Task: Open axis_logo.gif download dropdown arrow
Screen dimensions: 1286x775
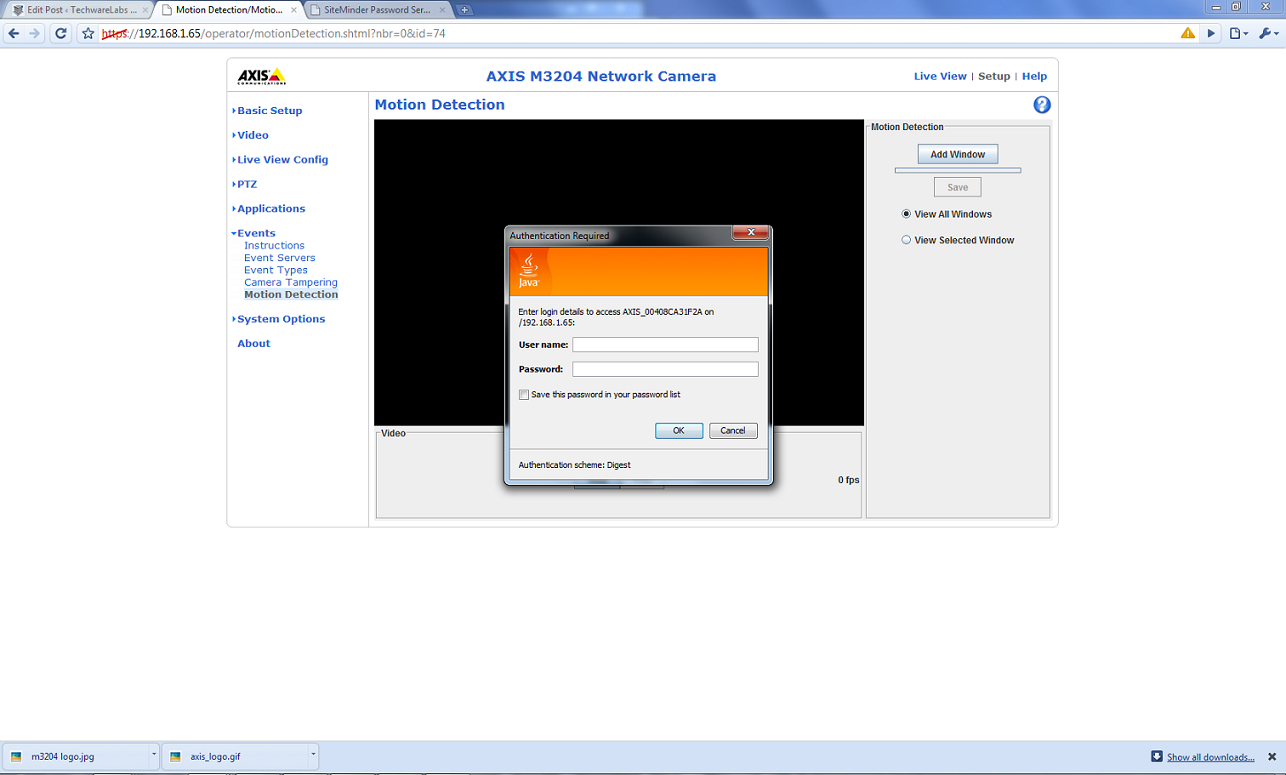Action: pyautogui.click(x=313, y=756)
